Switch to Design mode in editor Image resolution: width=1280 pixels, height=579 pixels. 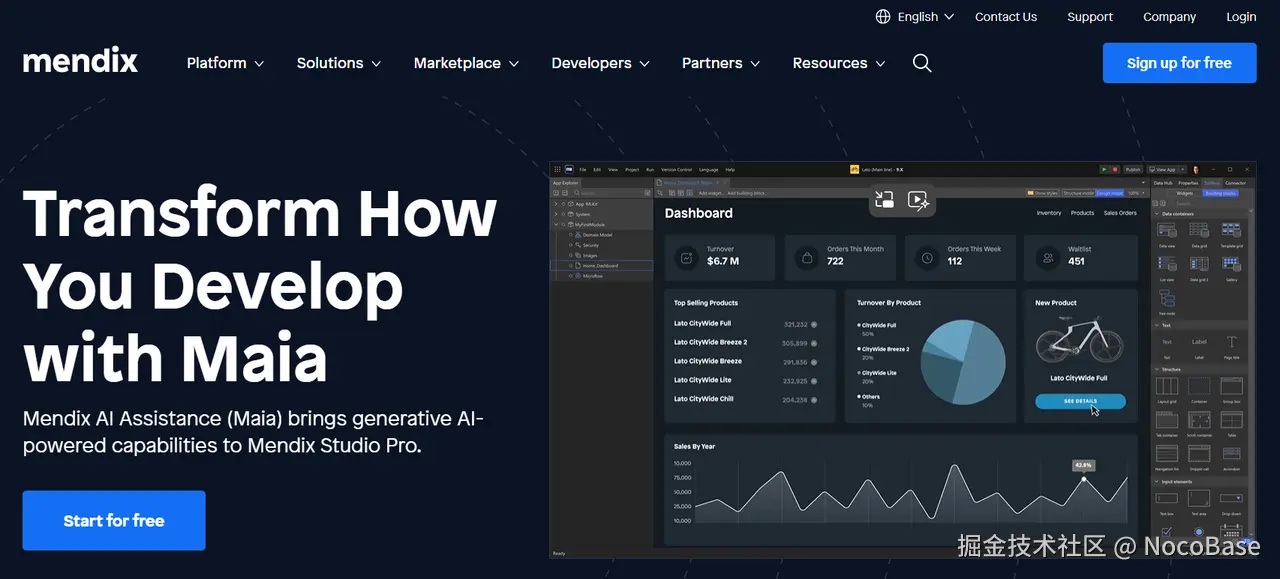pyautogui.click(x=1110, y=193)
